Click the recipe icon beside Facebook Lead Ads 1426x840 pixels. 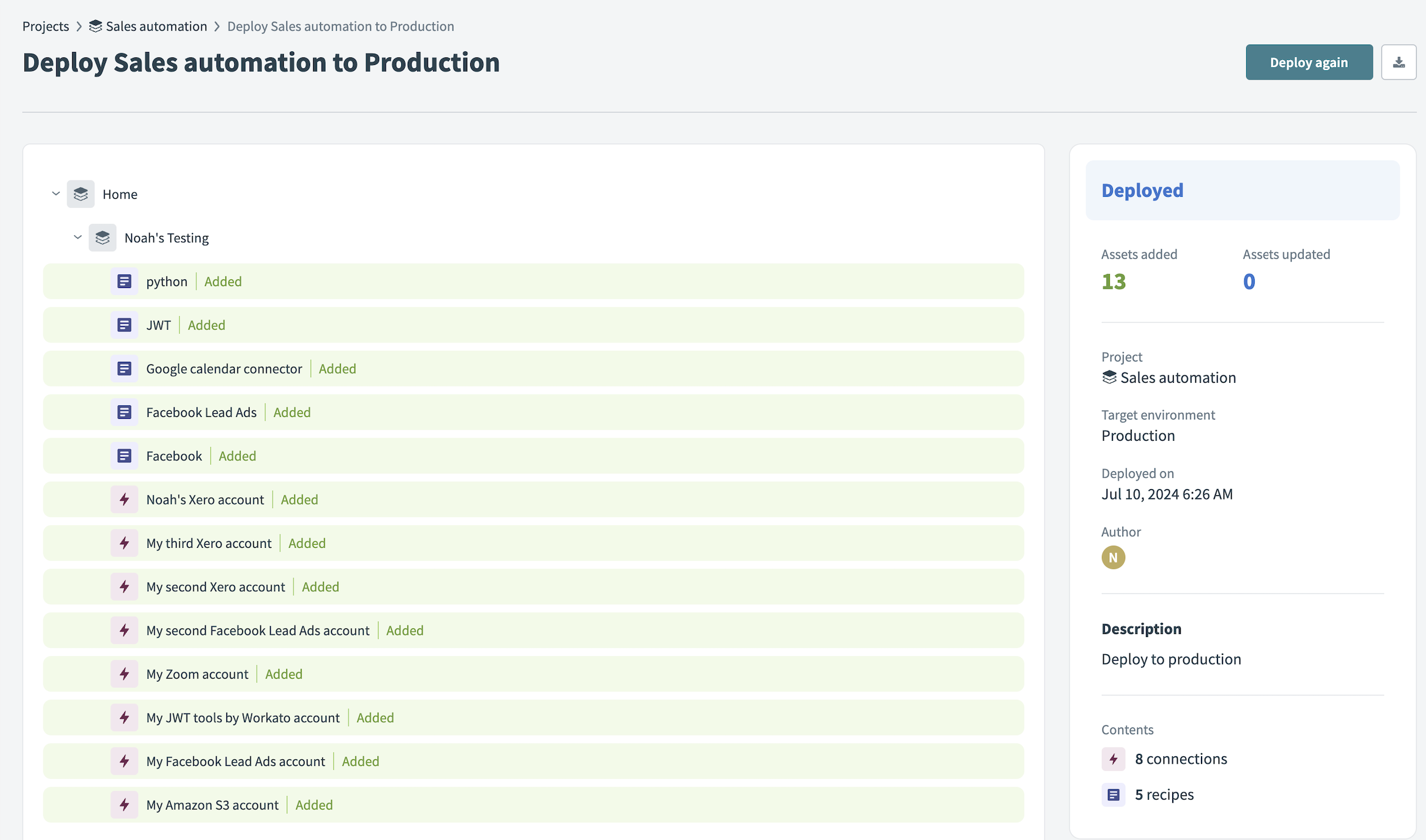124,412
